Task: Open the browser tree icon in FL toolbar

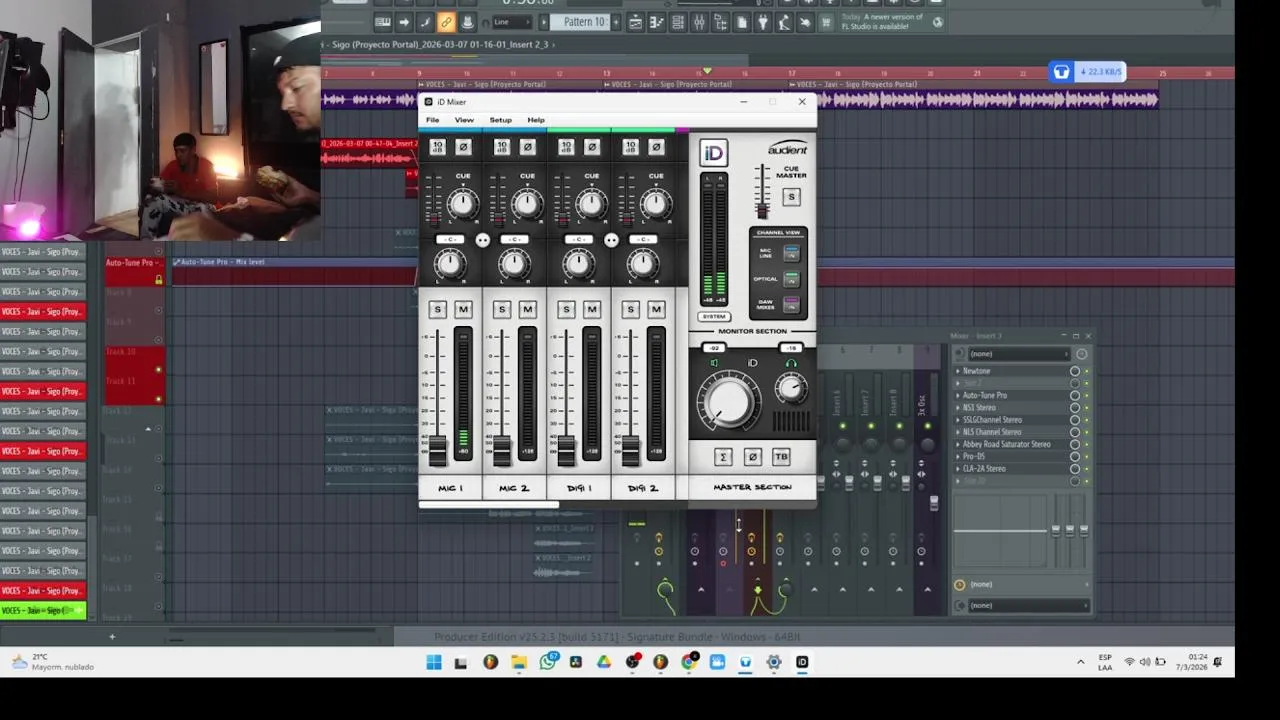Action: [721, 22]
